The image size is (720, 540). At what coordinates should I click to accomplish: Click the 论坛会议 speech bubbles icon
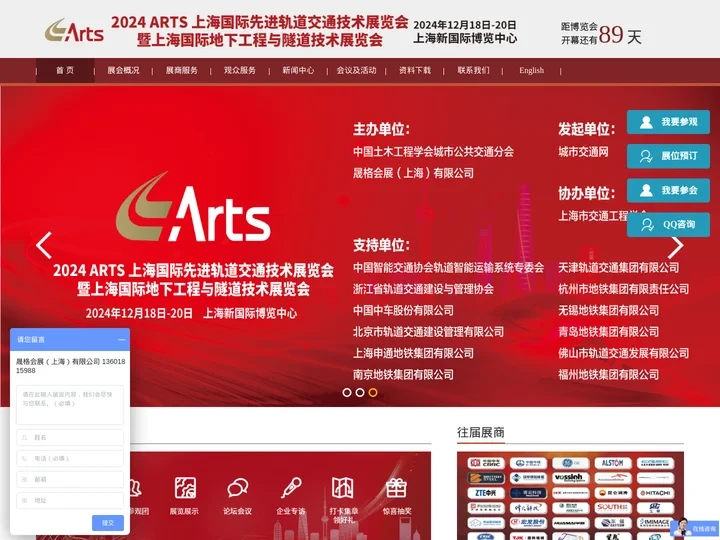click(x=238, y=488)
